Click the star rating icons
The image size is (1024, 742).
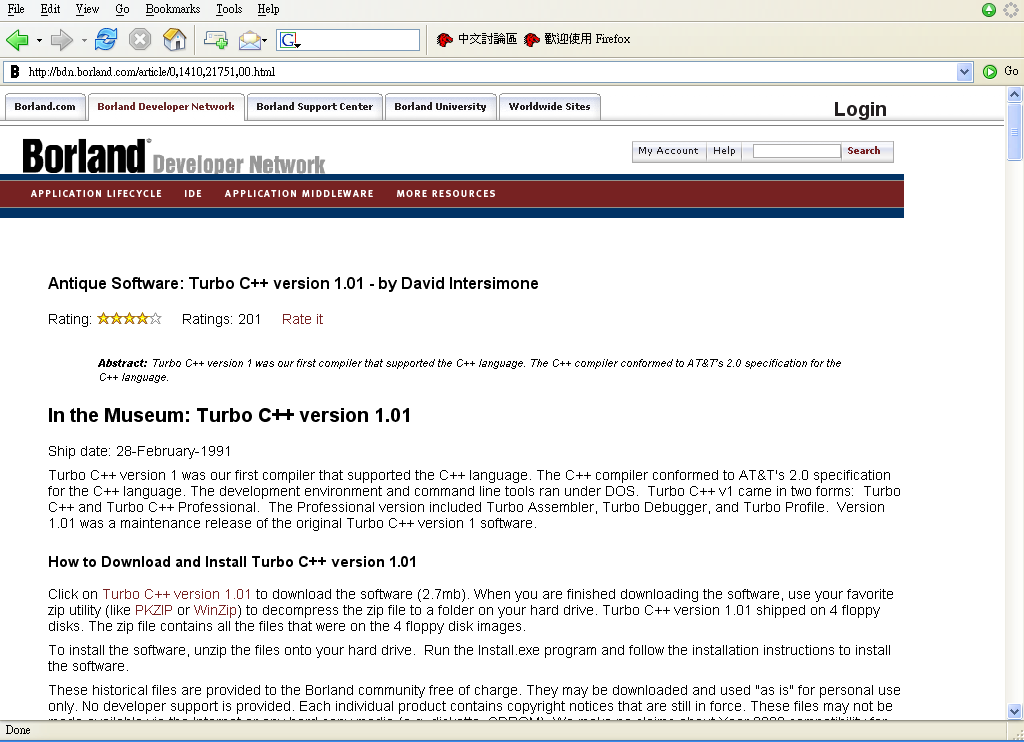tap(129, 319)
